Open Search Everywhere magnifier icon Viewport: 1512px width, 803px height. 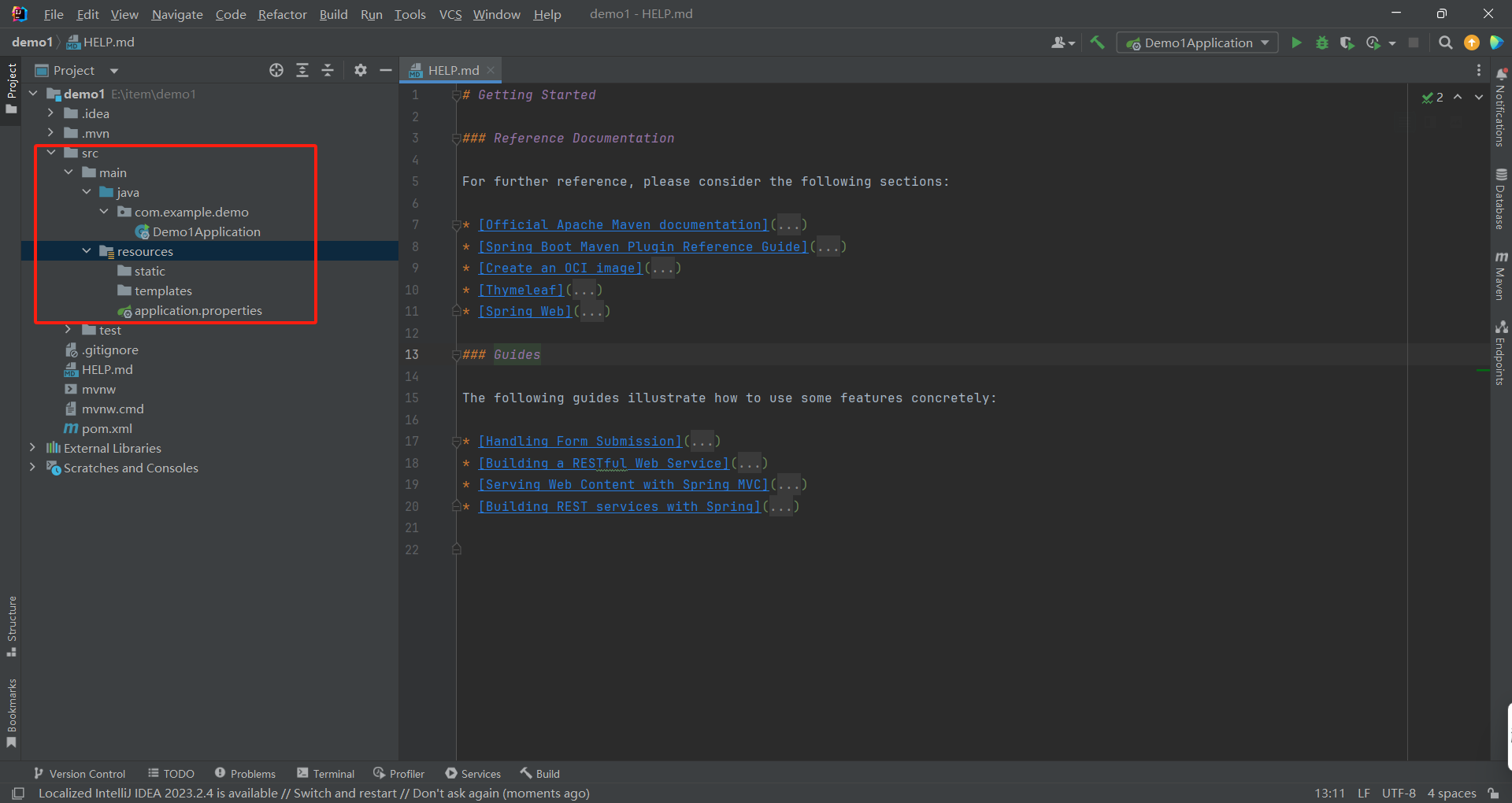click(x=1446, y=43)
